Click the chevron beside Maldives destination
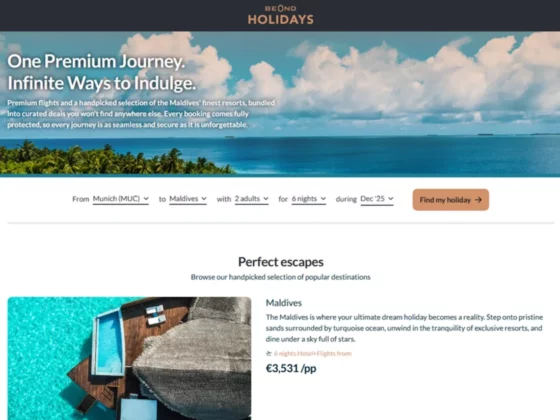The height and width of the screenshot is (420, 560). (204, 199)
